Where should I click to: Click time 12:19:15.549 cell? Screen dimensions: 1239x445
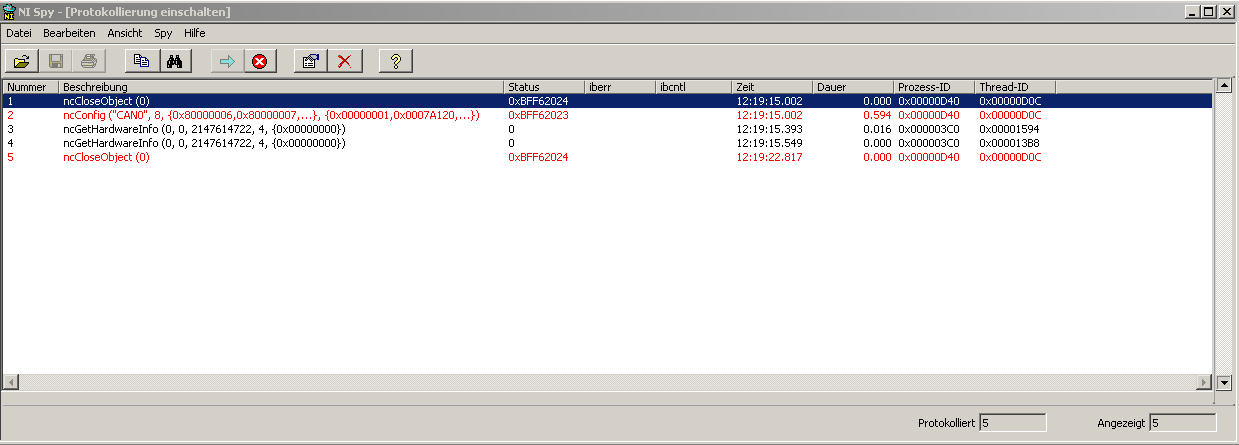click(769, 143)
